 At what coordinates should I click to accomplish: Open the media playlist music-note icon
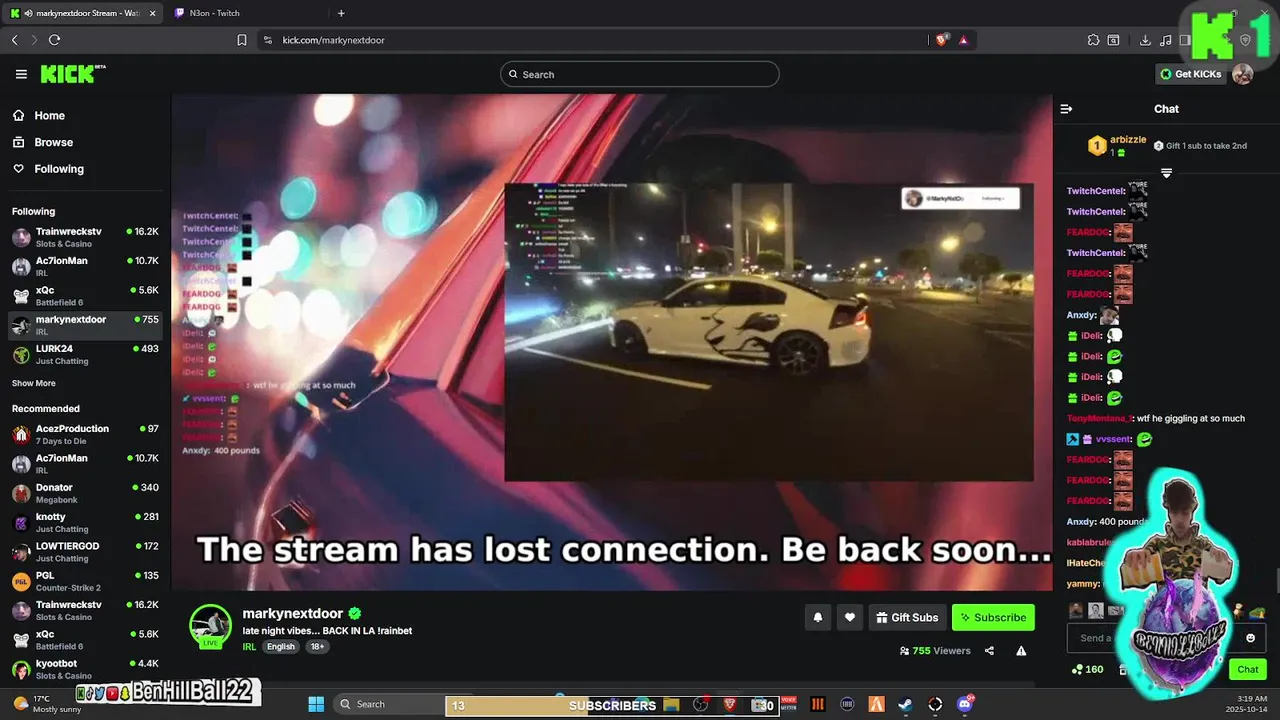tap(1165, 40)
